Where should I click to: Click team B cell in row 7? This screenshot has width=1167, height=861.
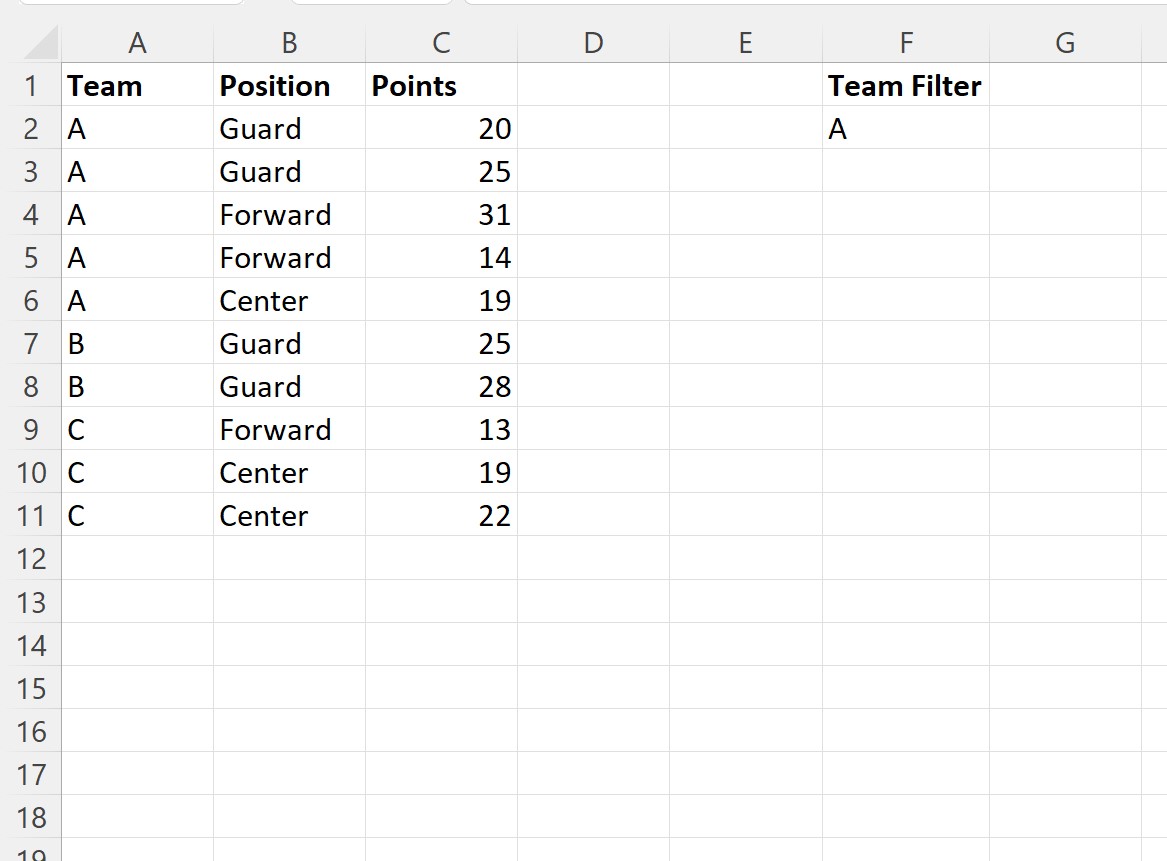[138, 344]
